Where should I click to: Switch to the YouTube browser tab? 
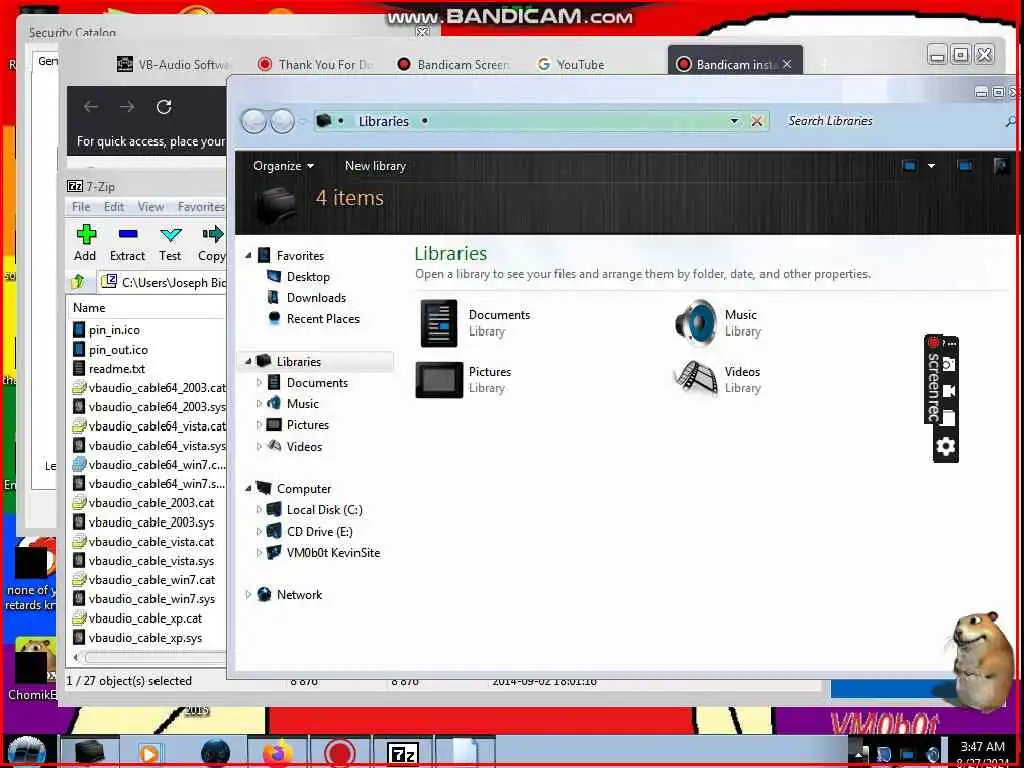click(571, 64)
